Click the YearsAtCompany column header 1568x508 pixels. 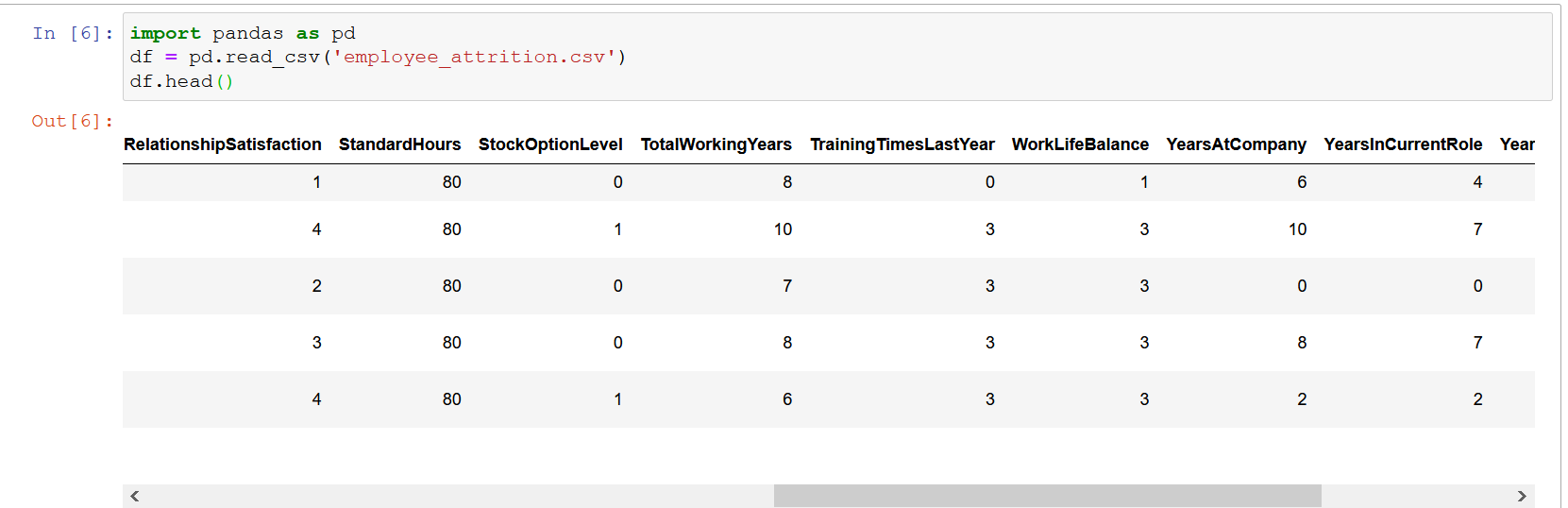1237,144
